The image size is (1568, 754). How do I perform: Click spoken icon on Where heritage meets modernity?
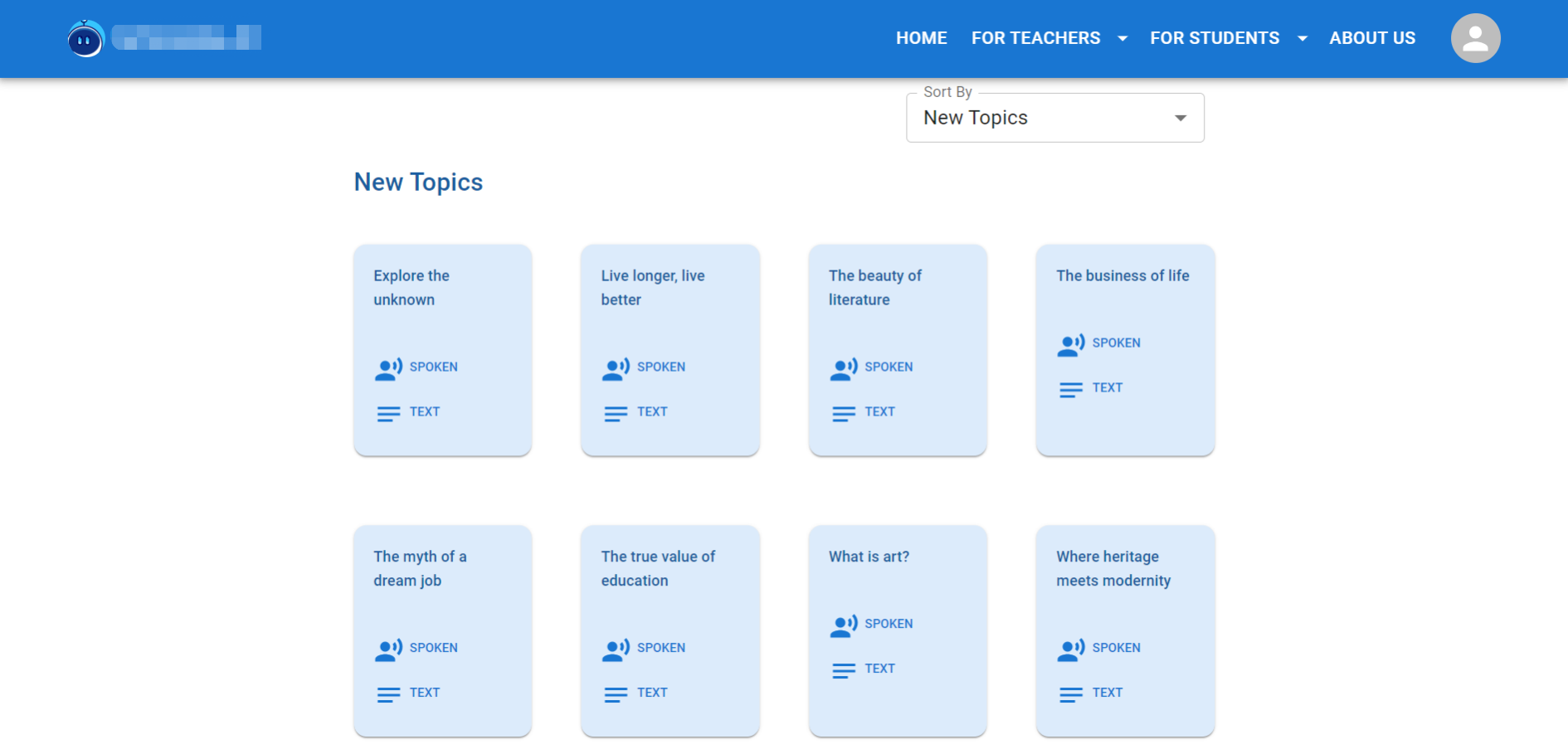click(x=1071, y=649)
